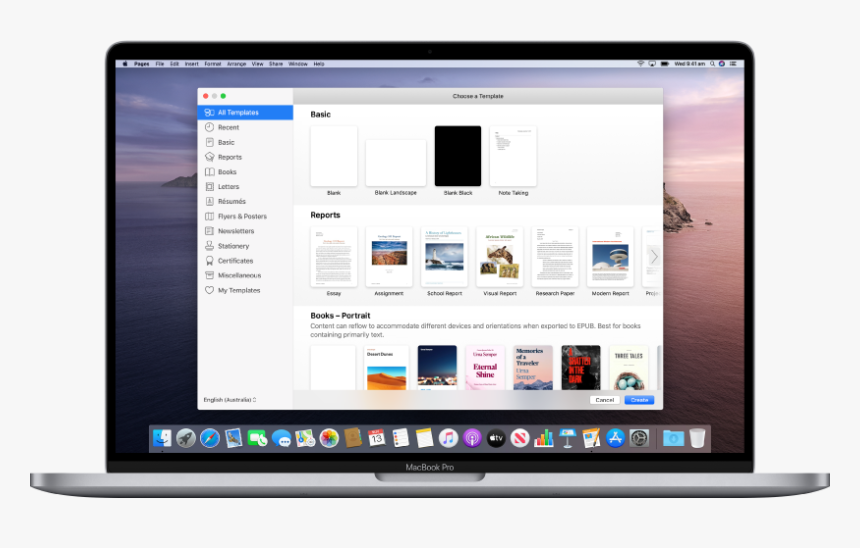Open the Numbers app in Dock
The image size is (860, 548).
544,438
